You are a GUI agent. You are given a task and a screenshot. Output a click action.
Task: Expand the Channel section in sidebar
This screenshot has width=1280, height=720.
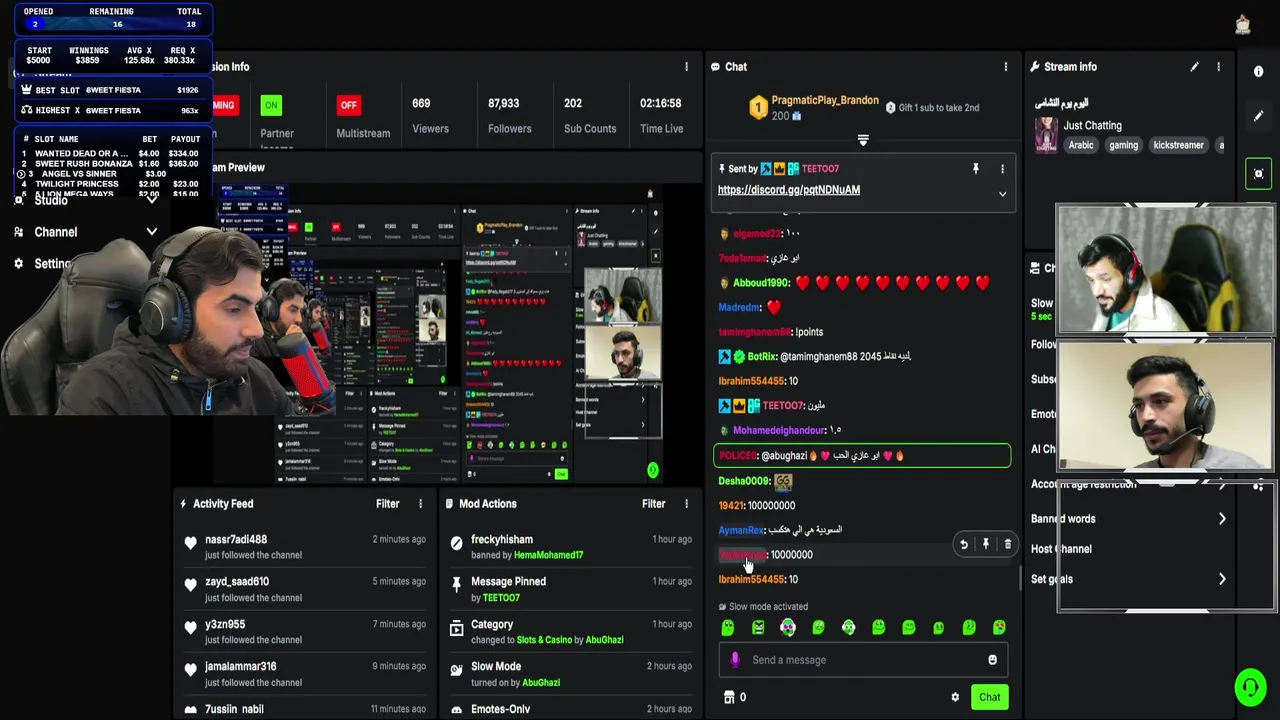click(151, 232)
